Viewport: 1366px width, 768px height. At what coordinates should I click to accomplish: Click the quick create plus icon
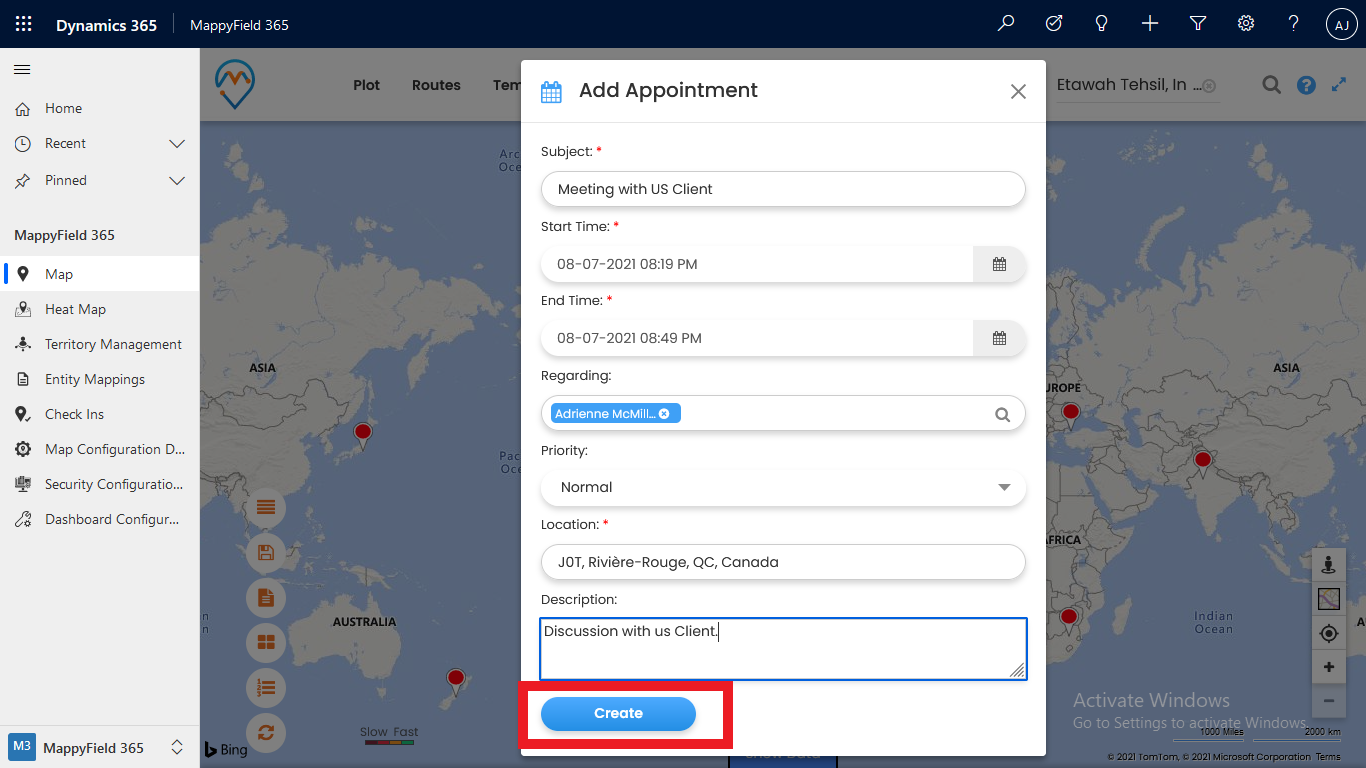(x=1150, y=24)
